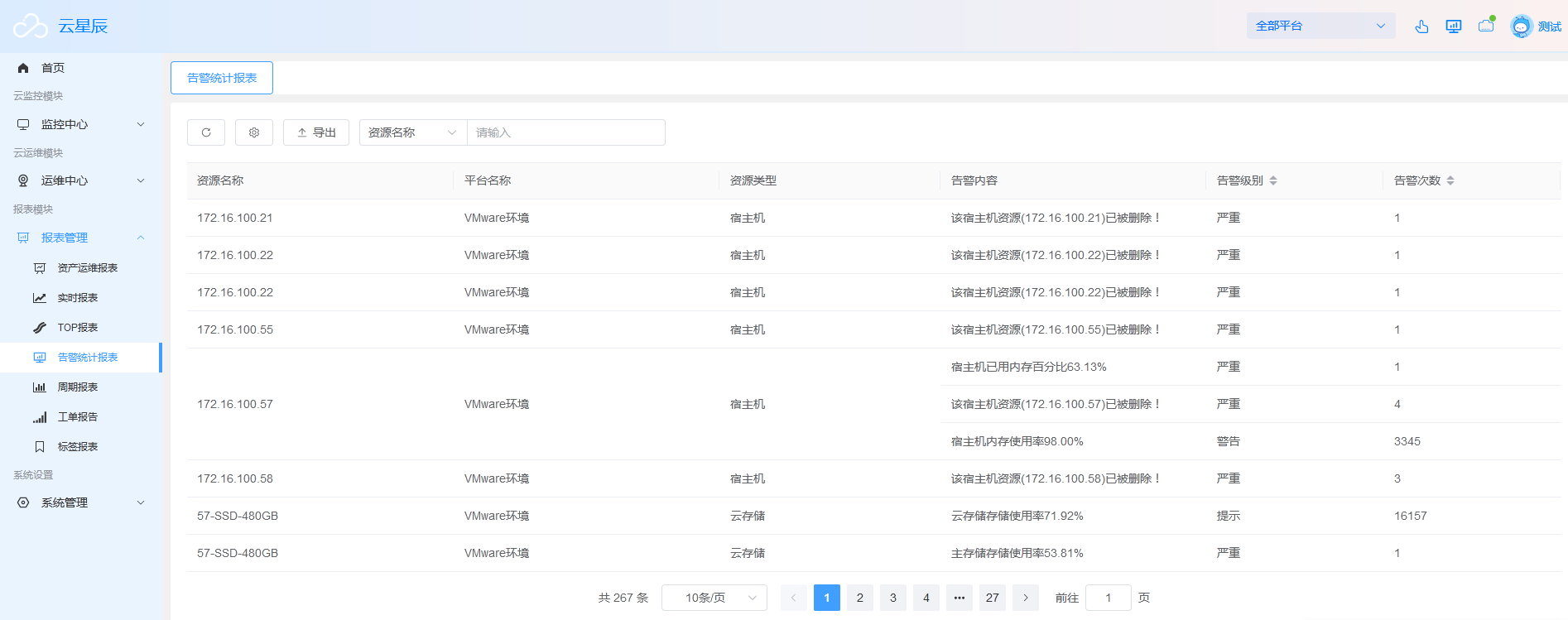Open the 资源名称 filter dropdown
This screenshot has height=620, width=1568.
[413, 132]
